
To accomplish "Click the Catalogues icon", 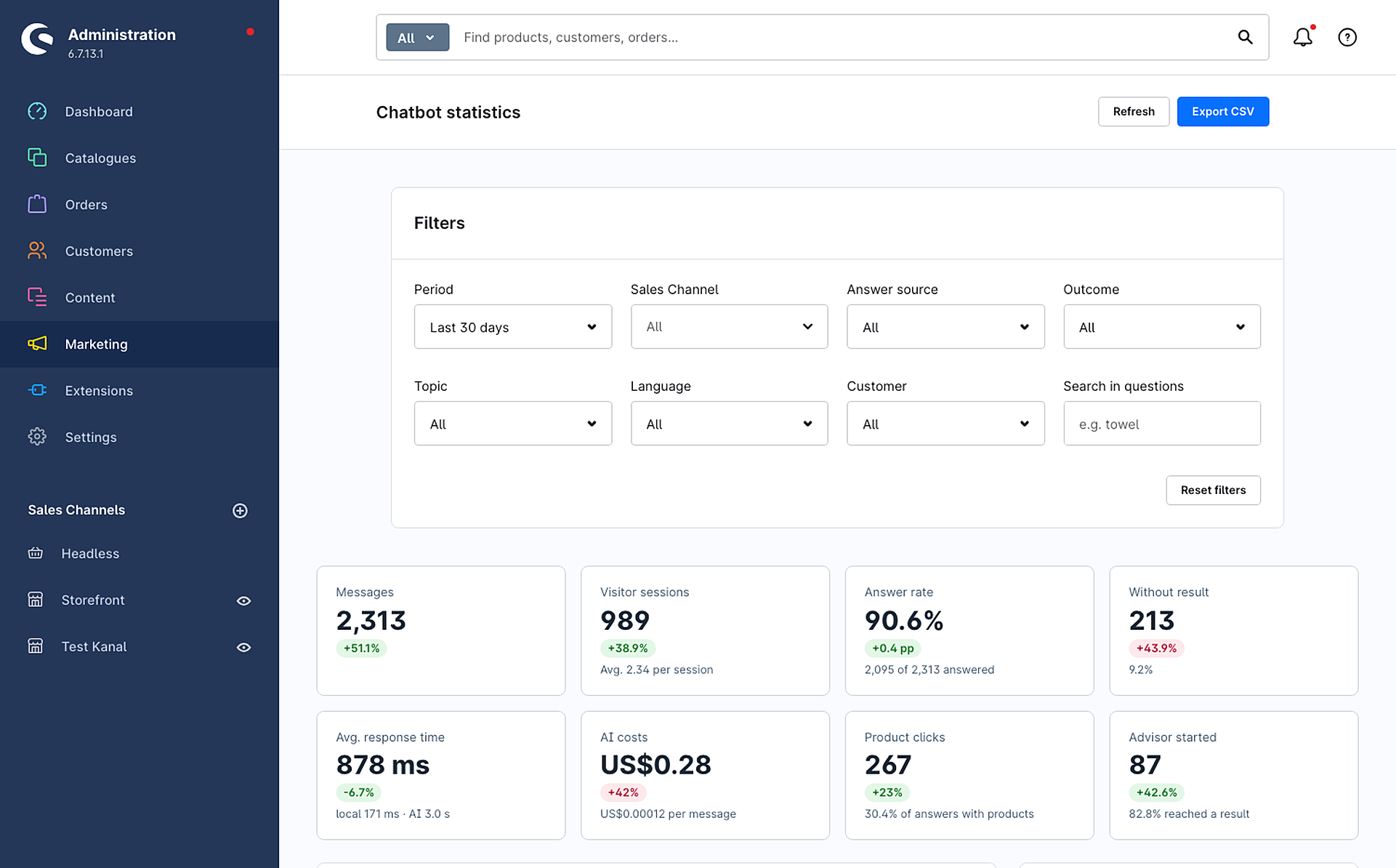I will click(x=37, y=158).
